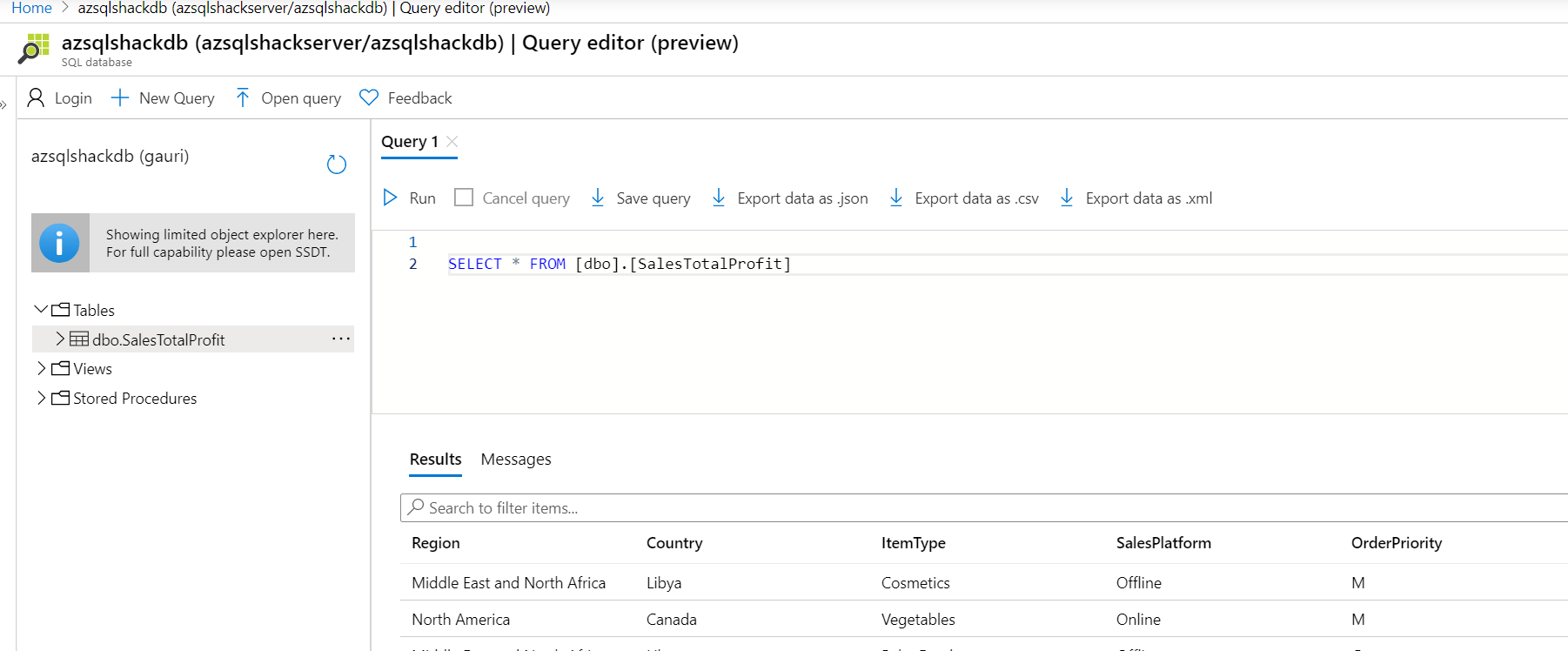Screen dimensions: 1568x651
Task: Click the Save query download icon
Action: tap(598, 198)
